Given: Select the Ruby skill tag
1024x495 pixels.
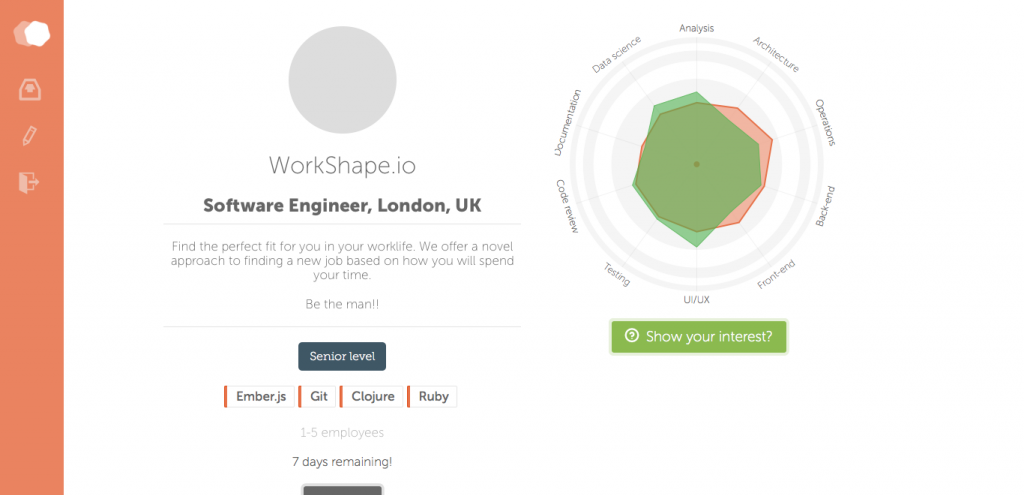Looking at the screenshot, I should pos(432,396).
